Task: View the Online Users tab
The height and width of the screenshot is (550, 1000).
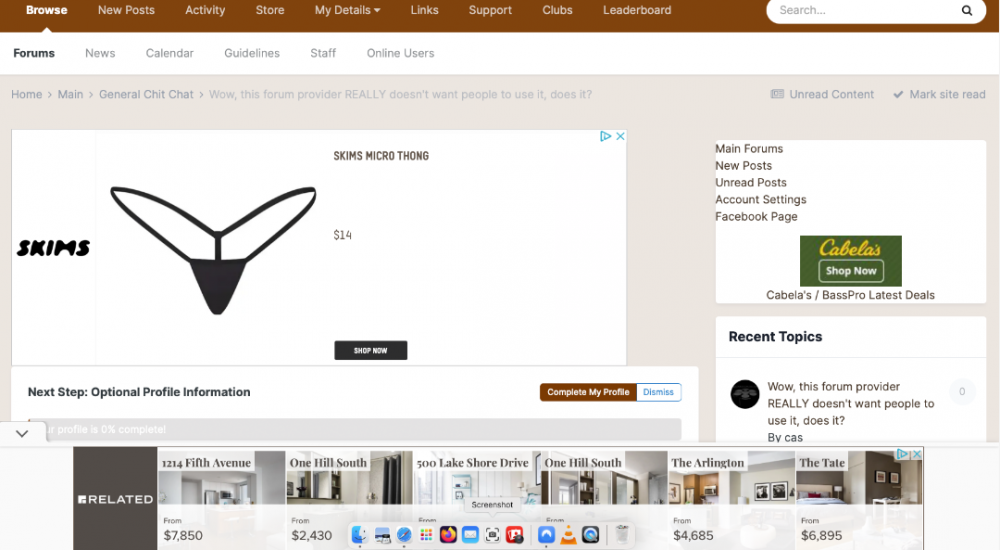Action: 401,53
